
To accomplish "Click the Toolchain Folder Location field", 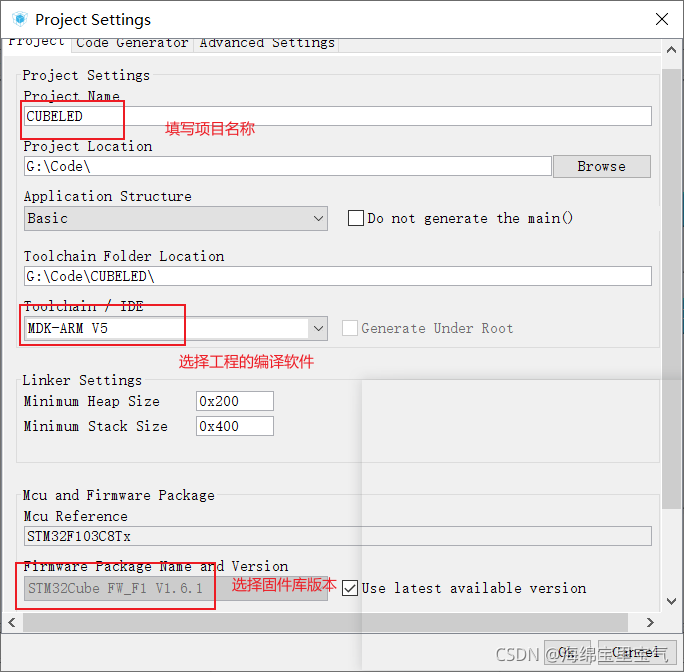I will click(338, 276).
